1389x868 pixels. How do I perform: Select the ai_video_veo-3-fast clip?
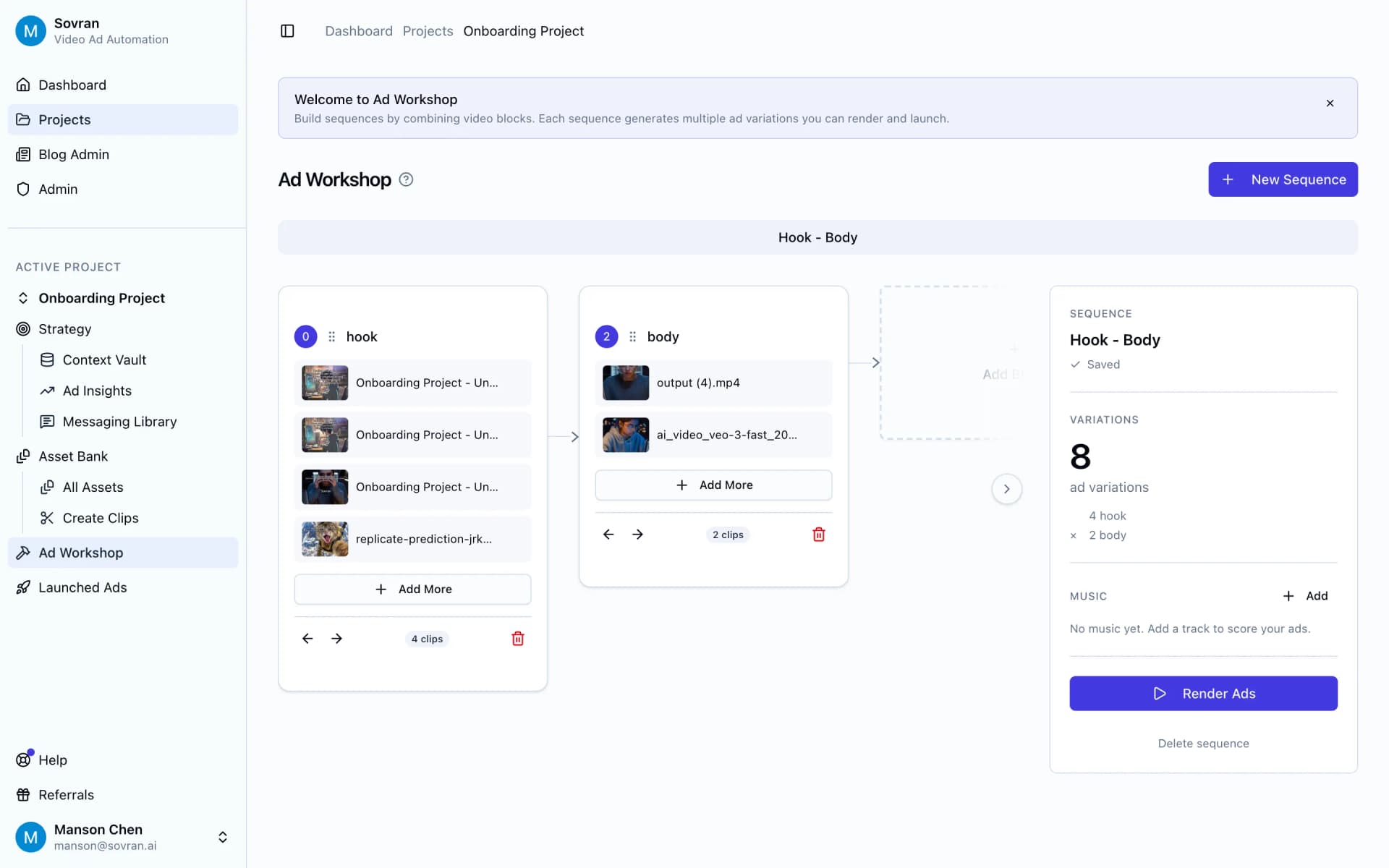713,435
